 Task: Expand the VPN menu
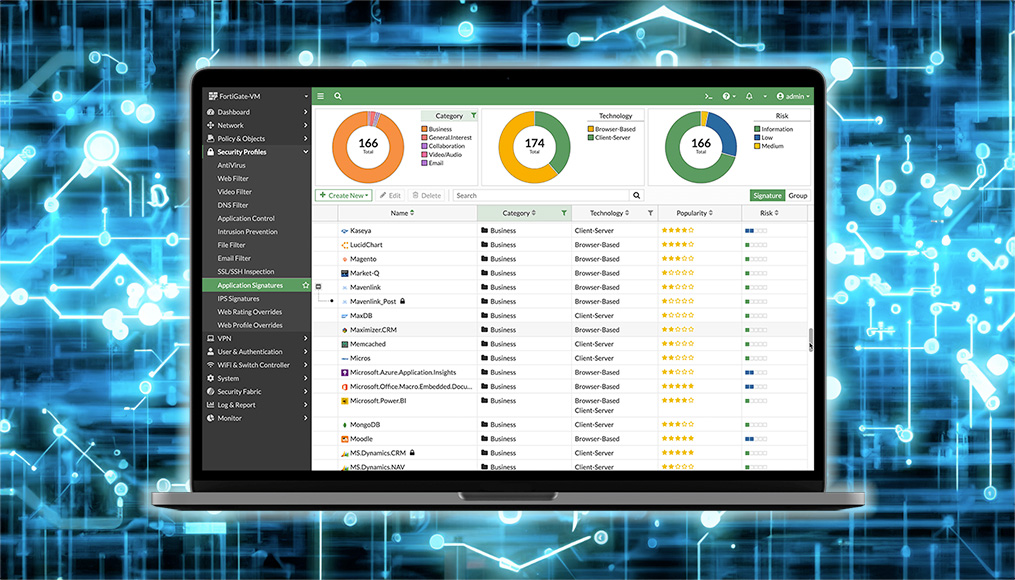257,338
